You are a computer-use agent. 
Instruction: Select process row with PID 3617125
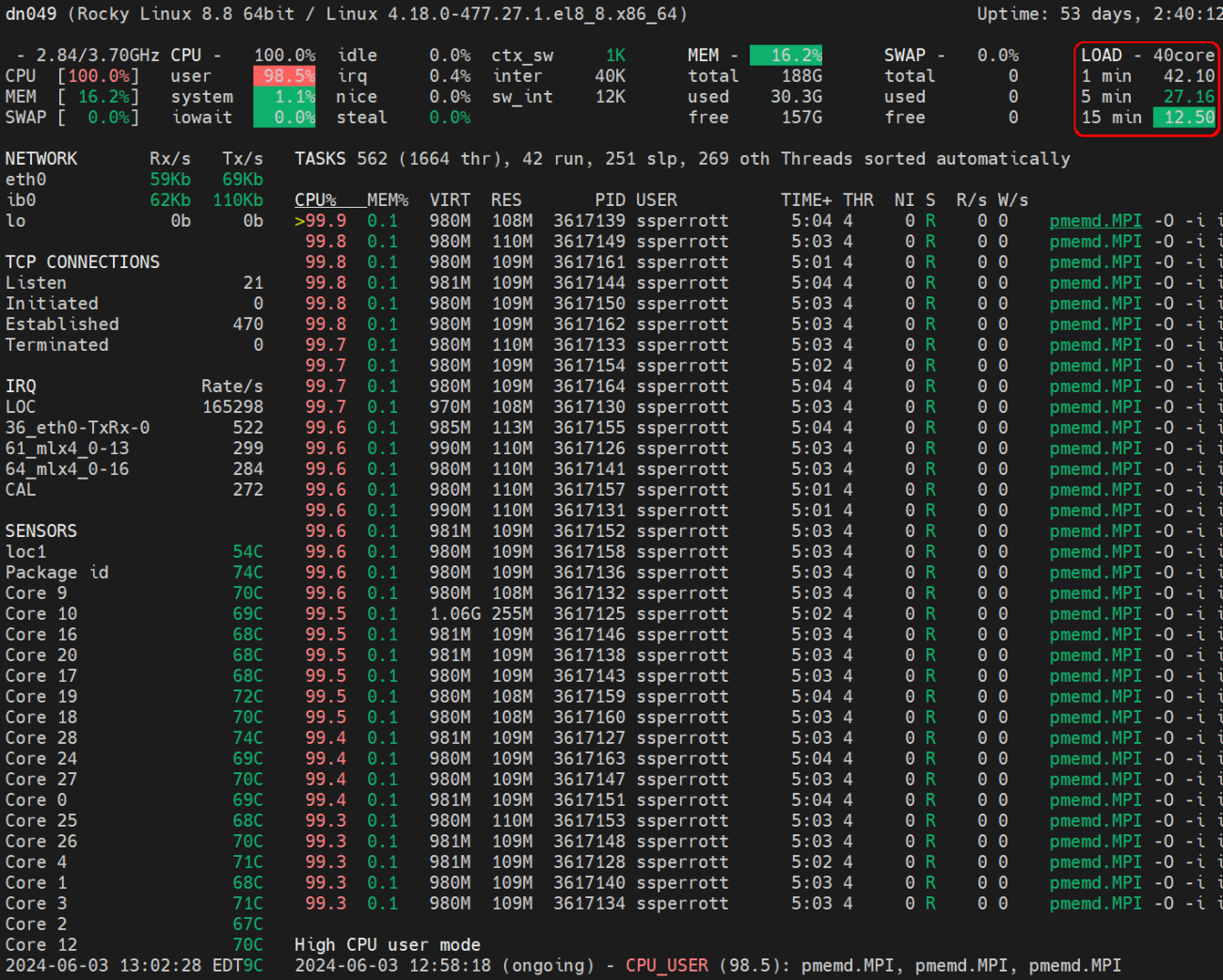pyautogui.click(x=758, y=614)
